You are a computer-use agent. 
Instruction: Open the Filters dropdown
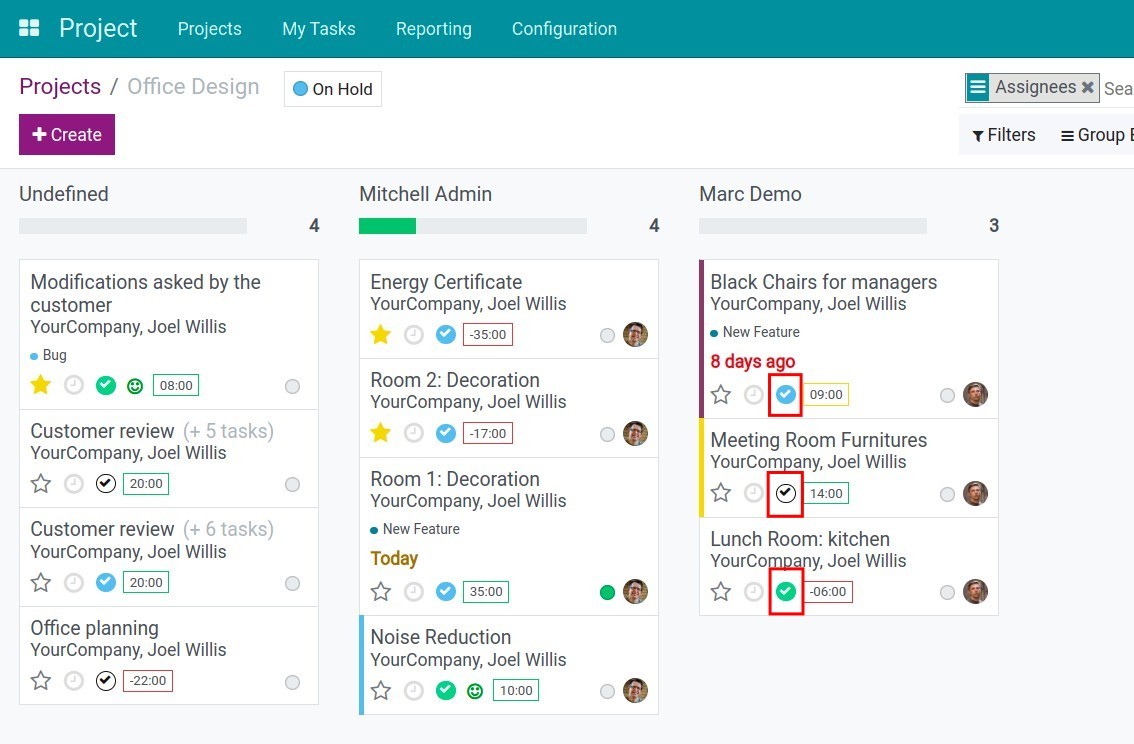pyautogui.click(x=1004, y=135)
